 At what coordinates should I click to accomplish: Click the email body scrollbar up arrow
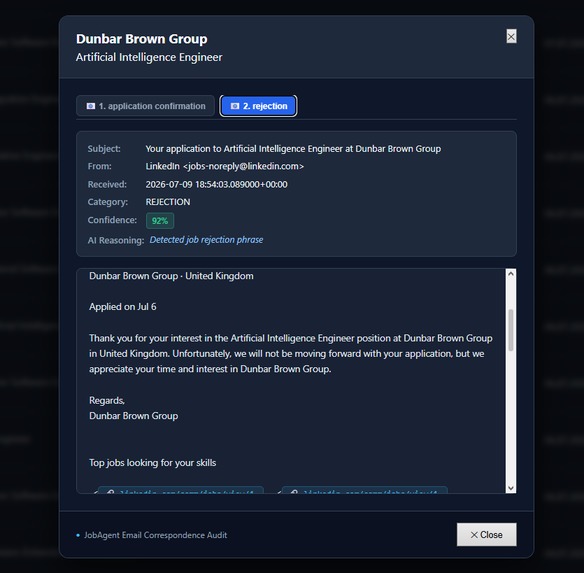click(511, 274)
